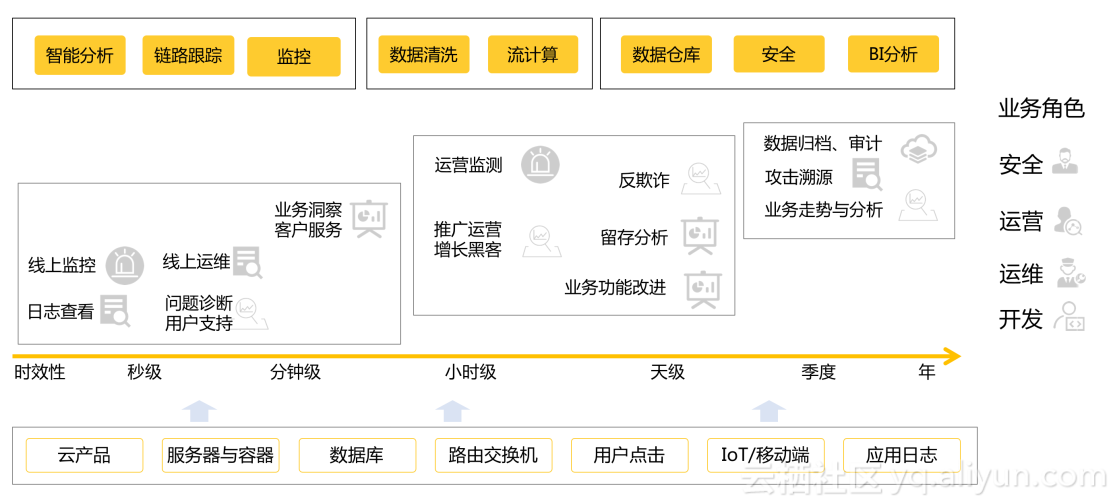Click the 年 timeline label
1113x500 pixels.
927,371
